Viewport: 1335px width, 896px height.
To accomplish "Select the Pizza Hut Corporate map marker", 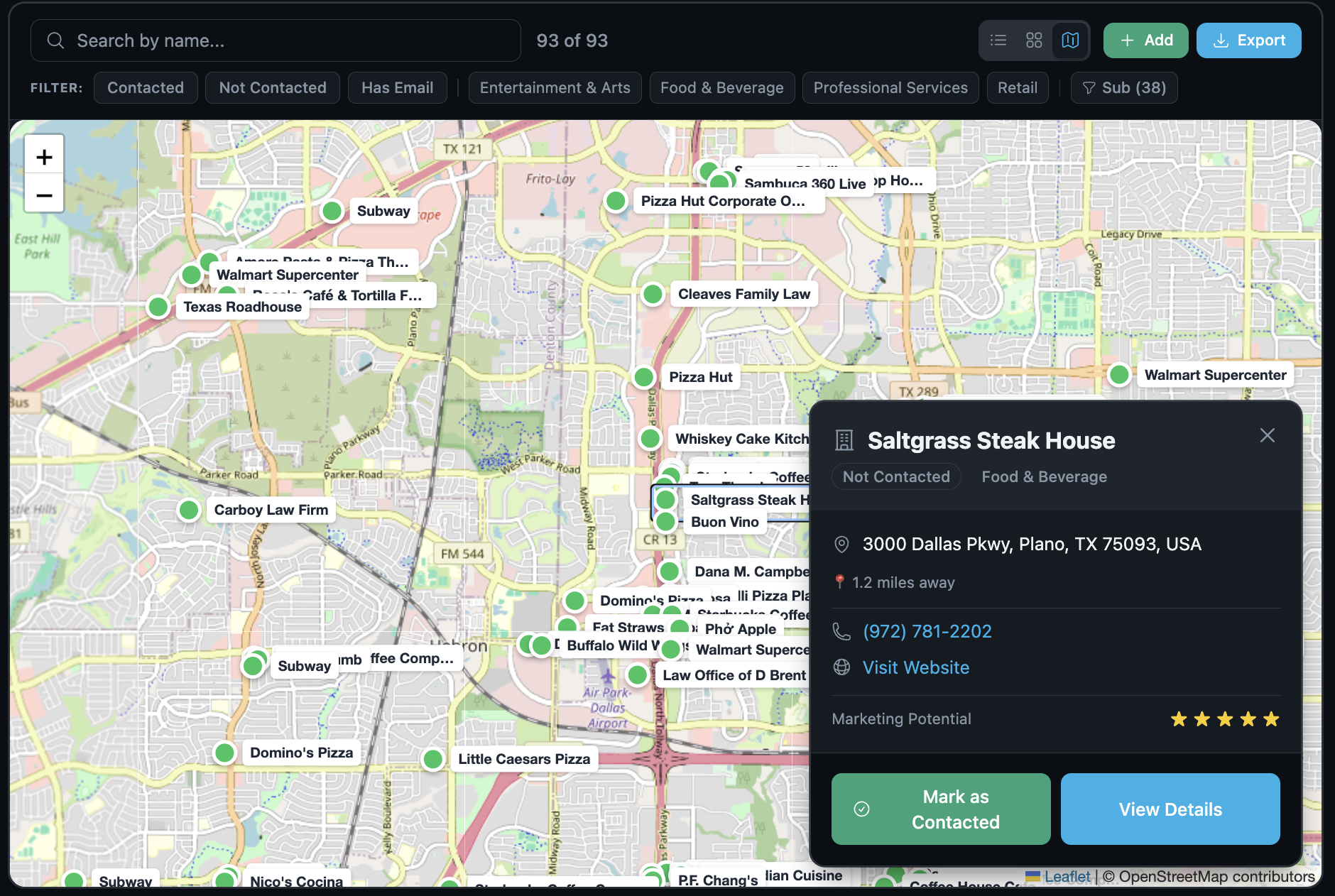I will click(x=616, y=201).
